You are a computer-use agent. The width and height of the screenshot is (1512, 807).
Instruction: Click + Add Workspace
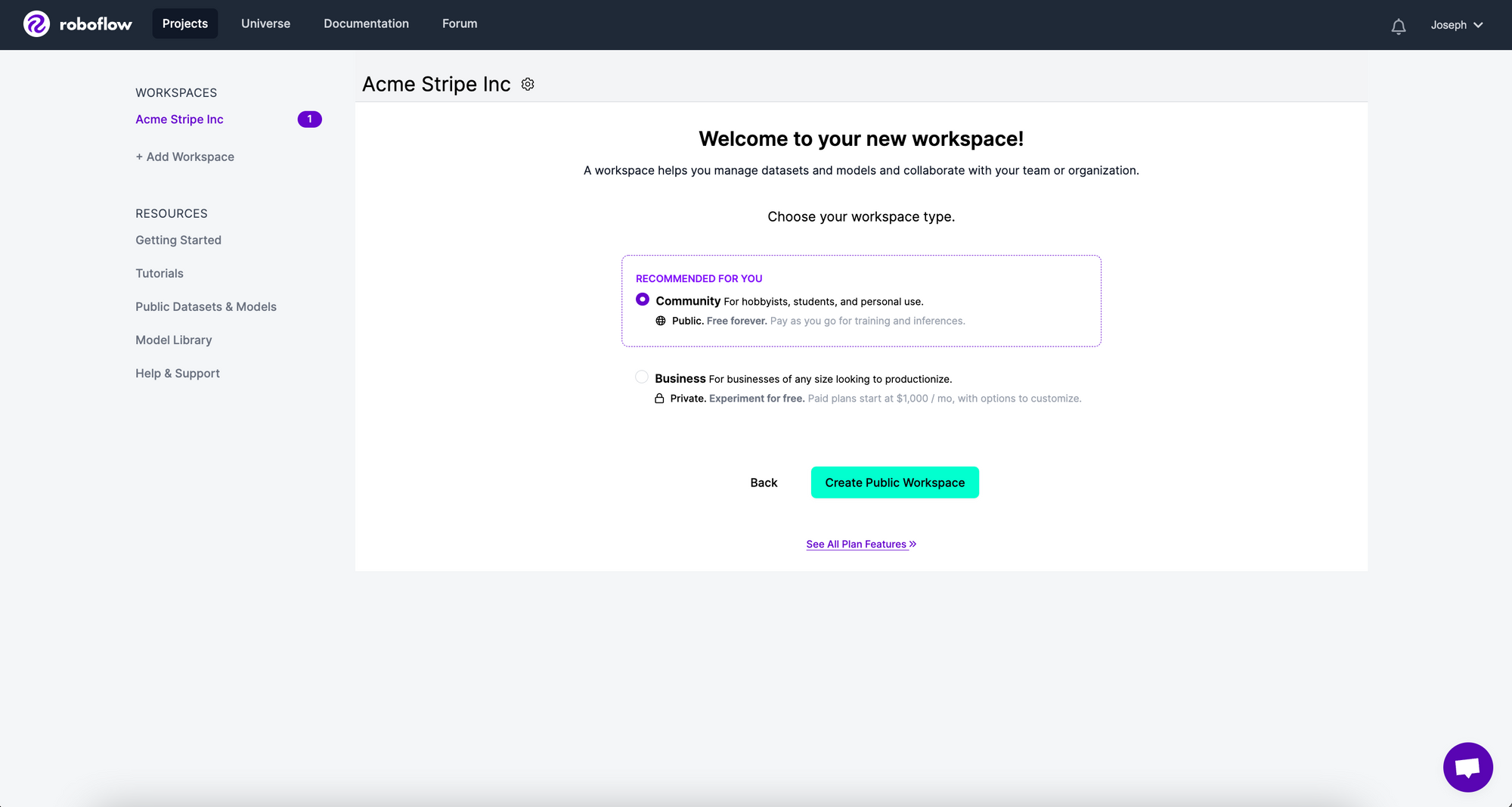point(184,157)
